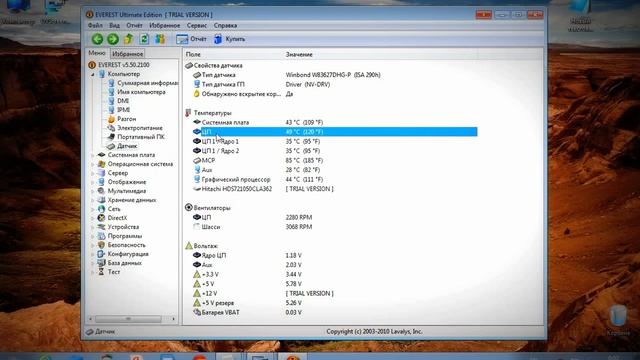This screenshot has height=360, width=640.
Task: Click the Купить buy toolbar button
Action: coord(229,39)
